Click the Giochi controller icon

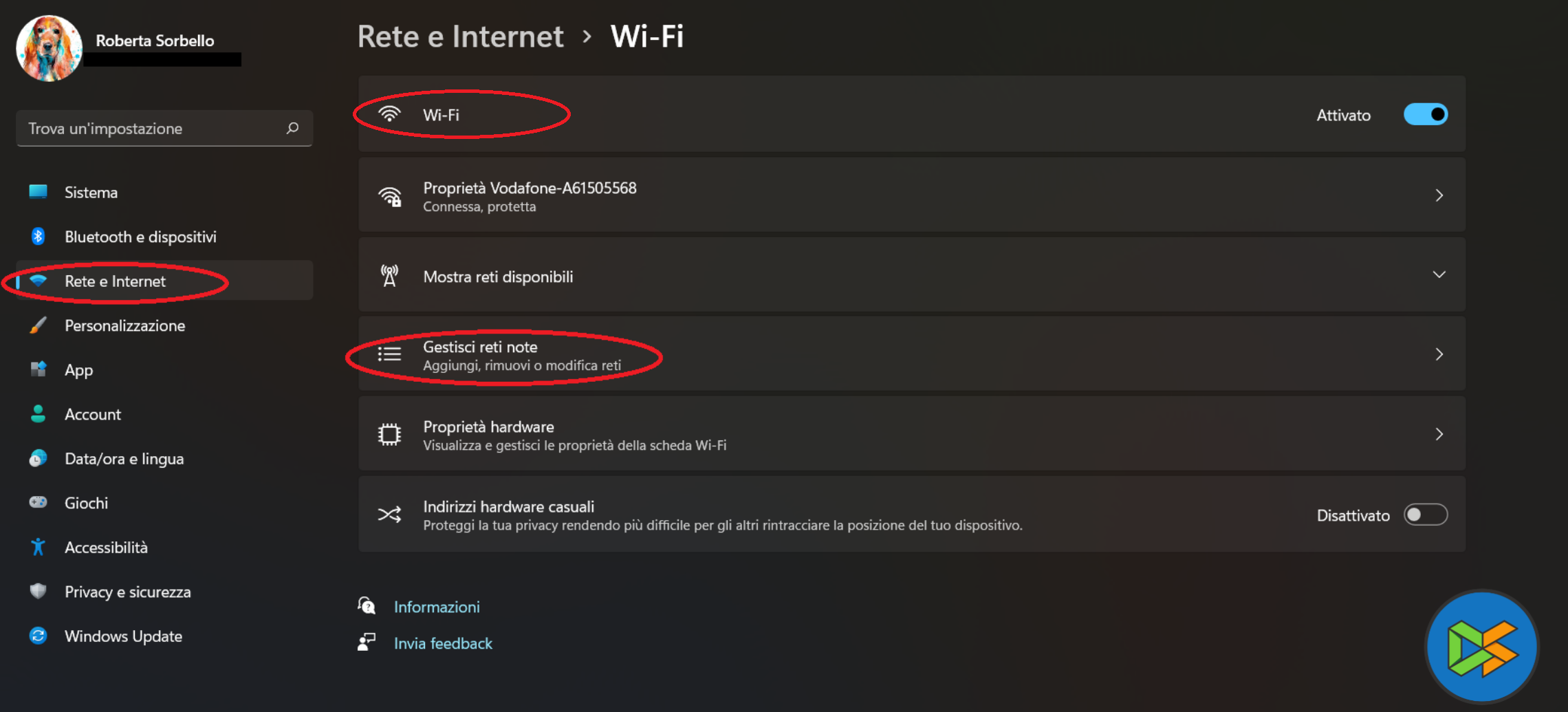pos(38,503)
